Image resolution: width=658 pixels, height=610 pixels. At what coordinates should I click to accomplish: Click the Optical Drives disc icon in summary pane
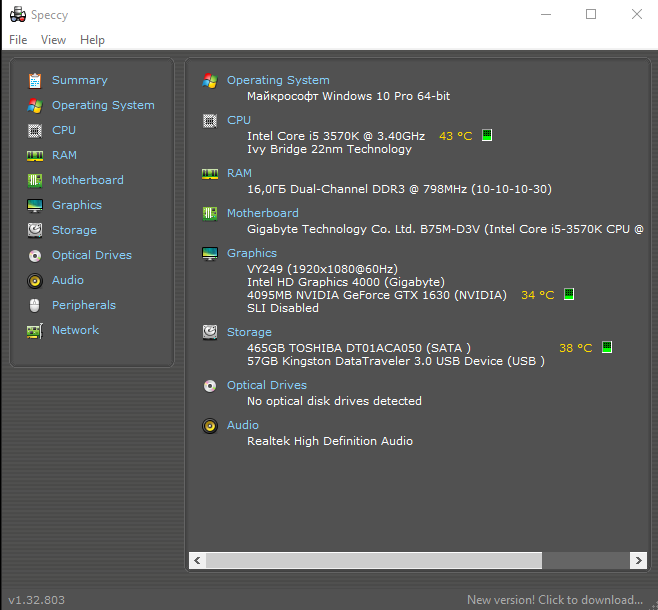coord(210,386)
